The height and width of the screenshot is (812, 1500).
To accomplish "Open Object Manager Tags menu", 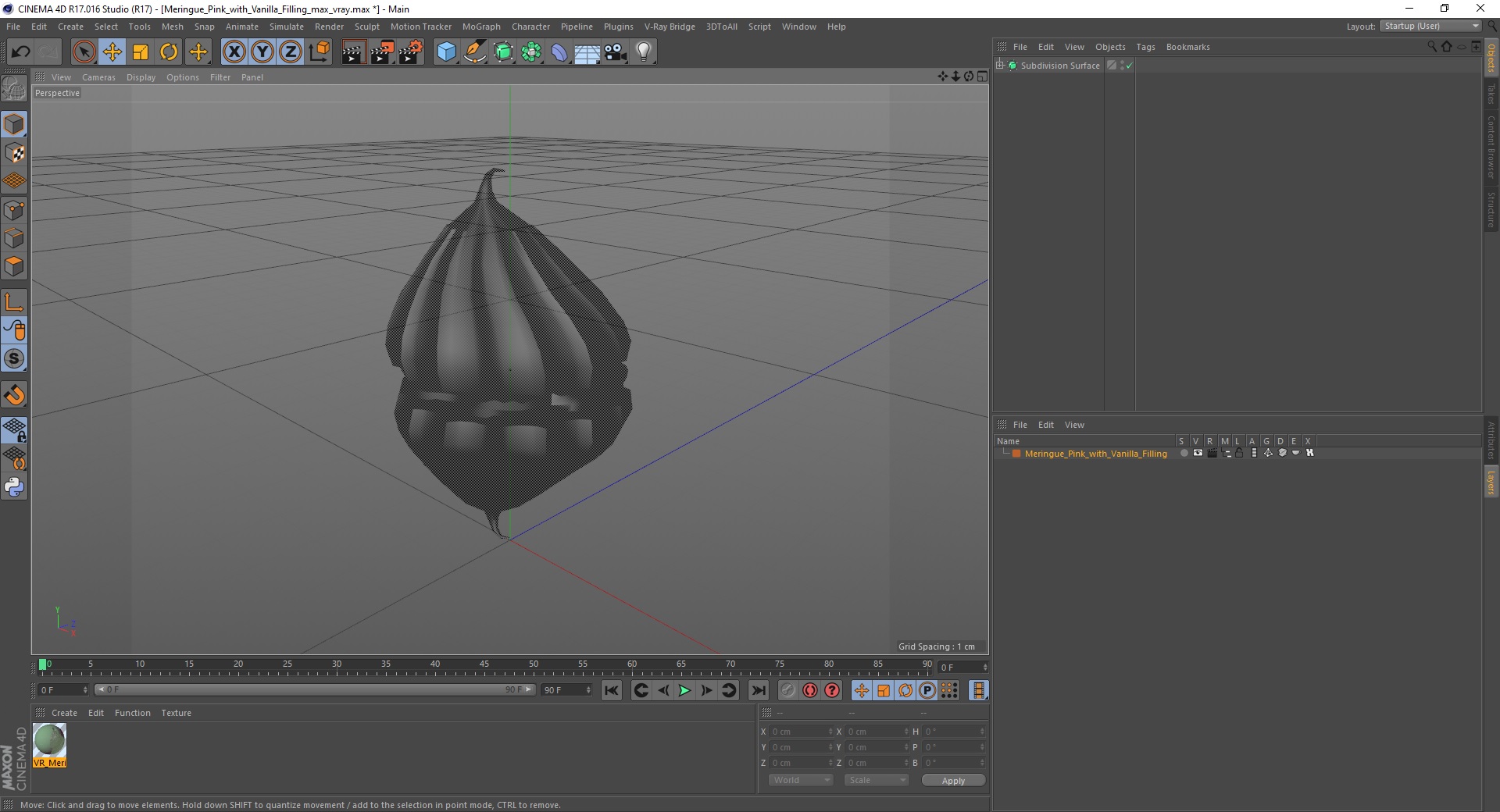I will 1145,47.
